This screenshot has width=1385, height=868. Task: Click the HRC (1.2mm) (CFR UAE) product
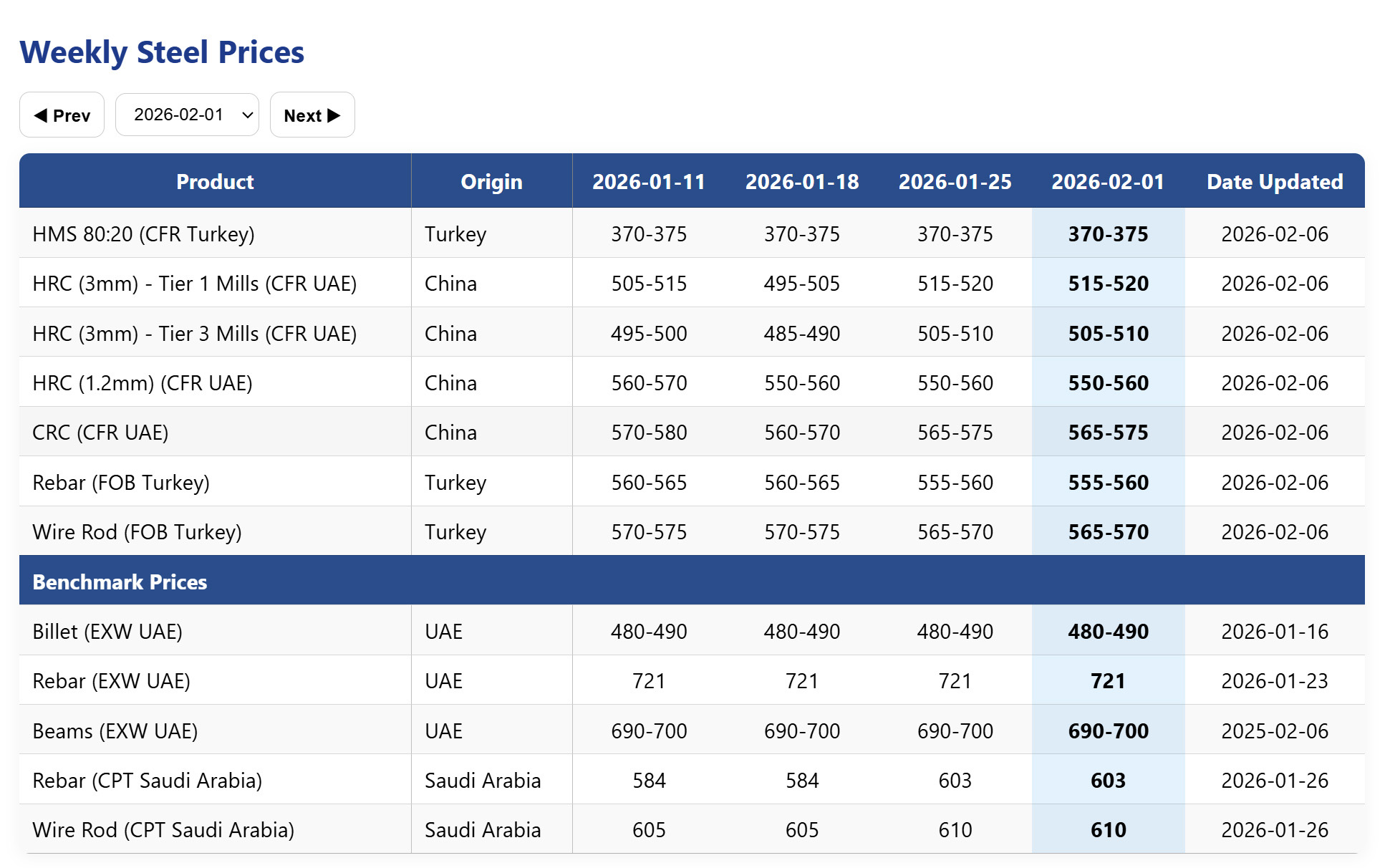click(143, 383)
